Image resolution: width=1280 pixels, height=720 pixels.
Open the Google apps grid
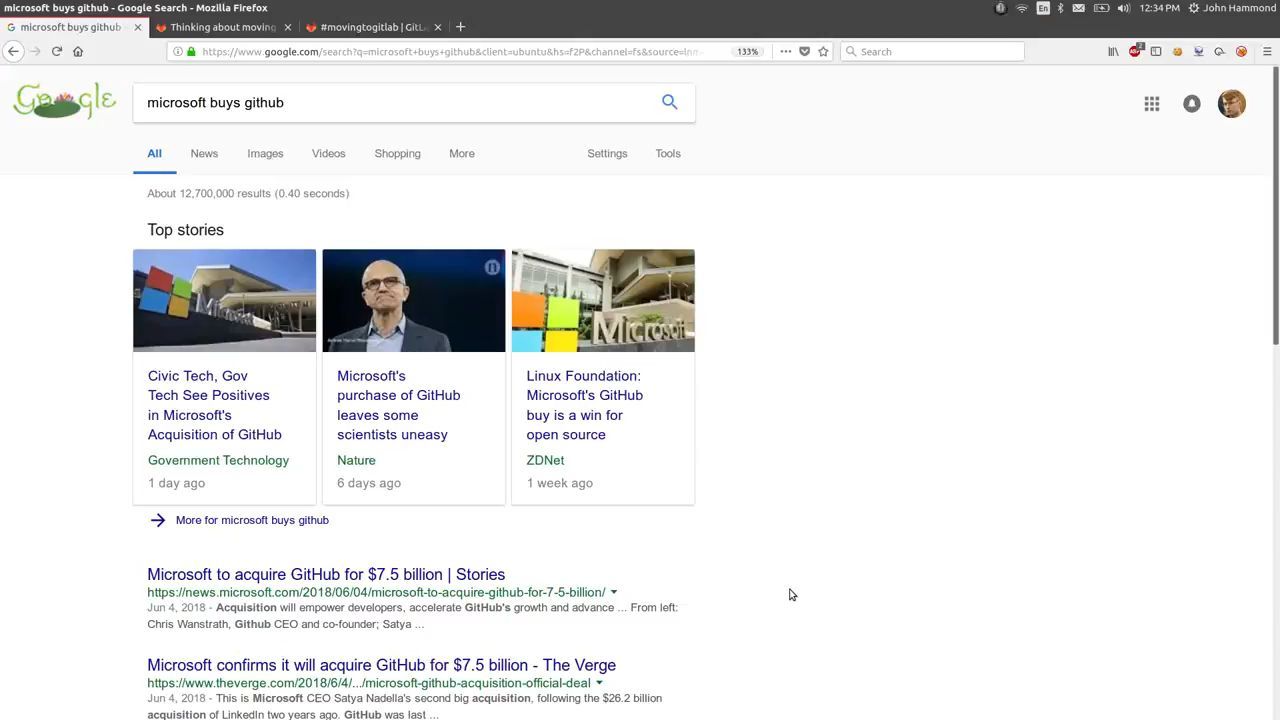tap(1152, 103)
